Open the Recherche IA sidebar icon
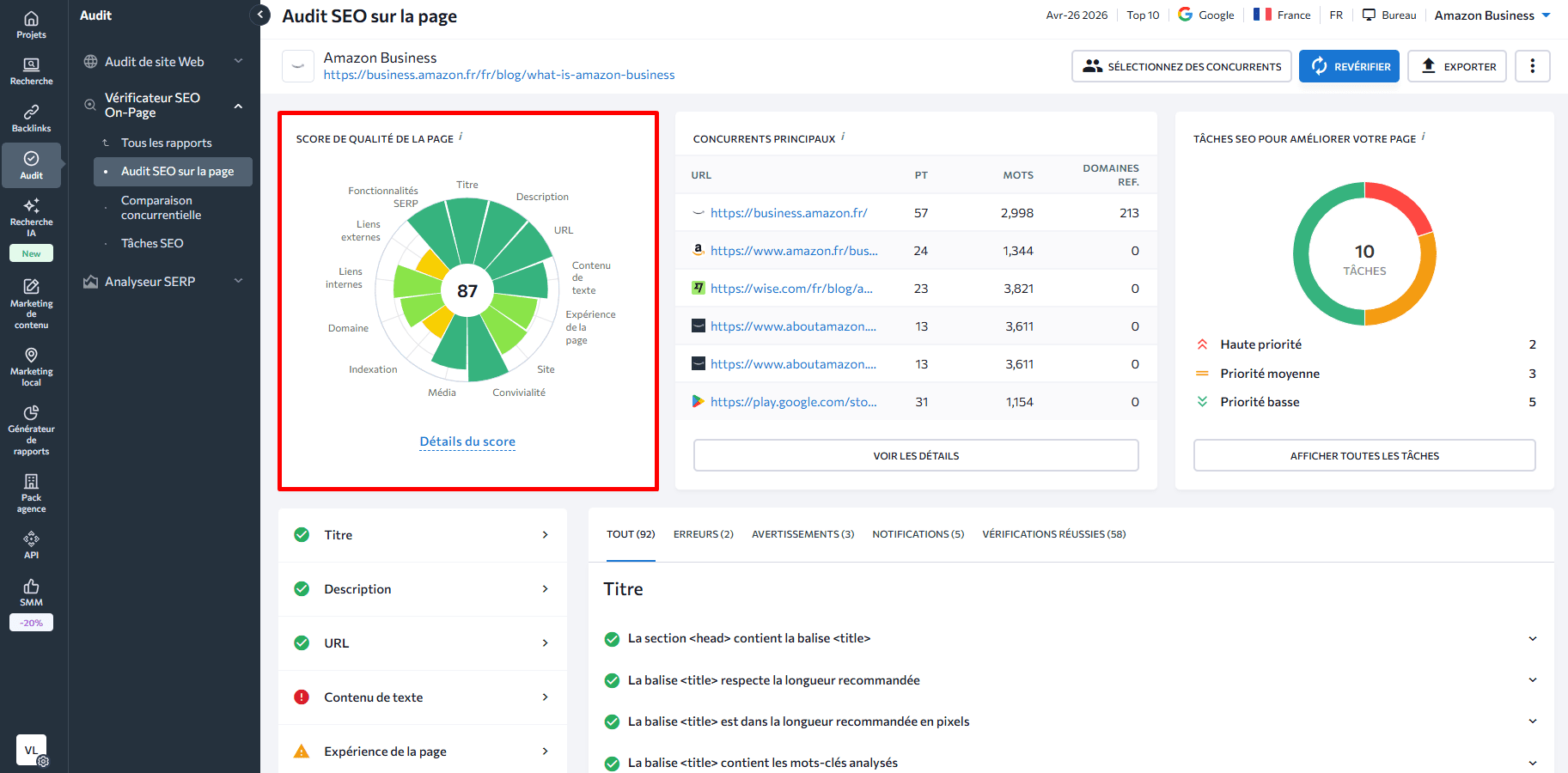 (x=31, y=216)
